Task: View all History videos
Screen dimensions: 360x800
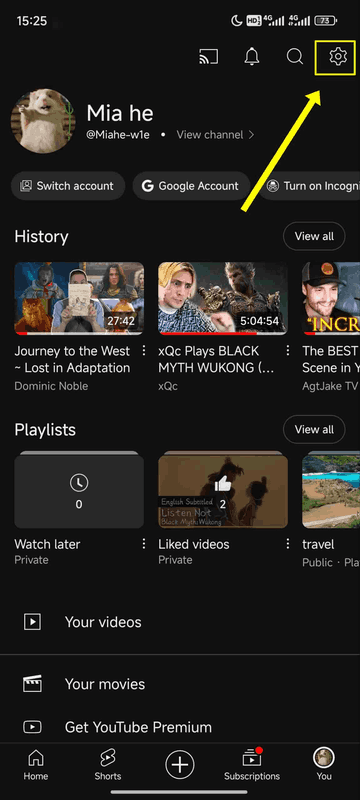Action: (x=314, y=236)
